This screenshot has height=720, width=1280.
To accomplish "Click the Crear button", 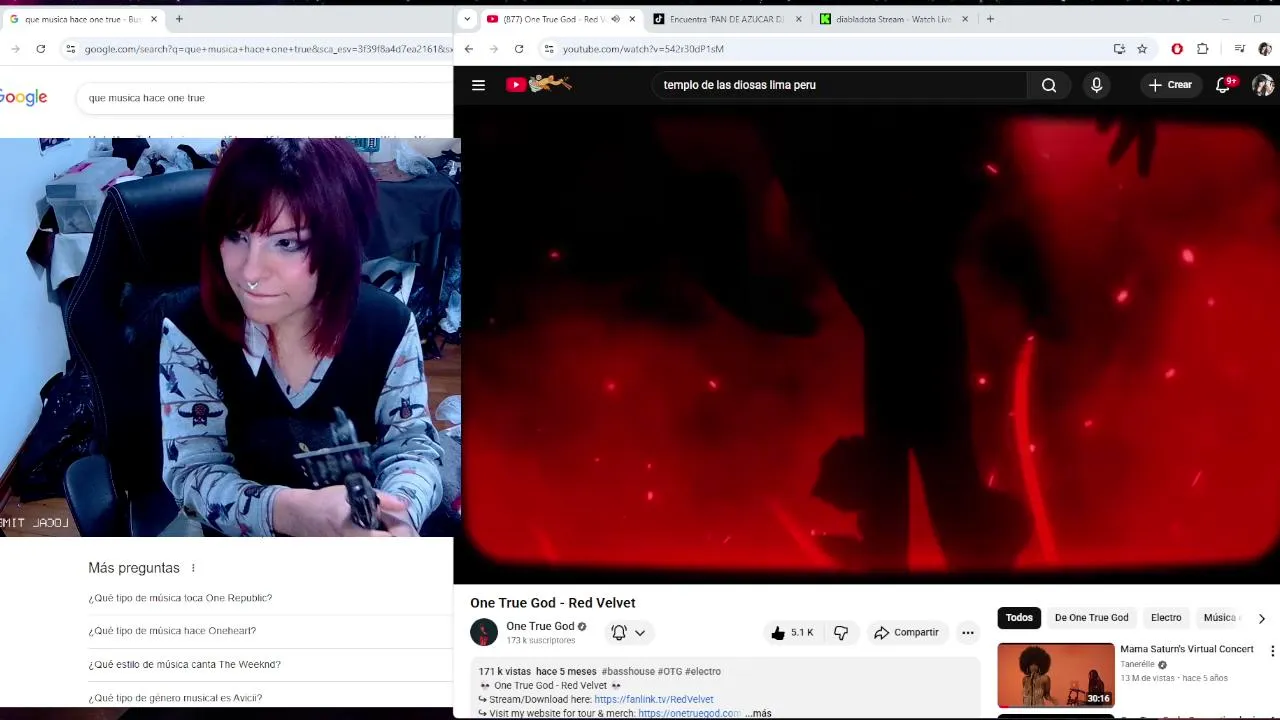I will tap(1170, 85).
